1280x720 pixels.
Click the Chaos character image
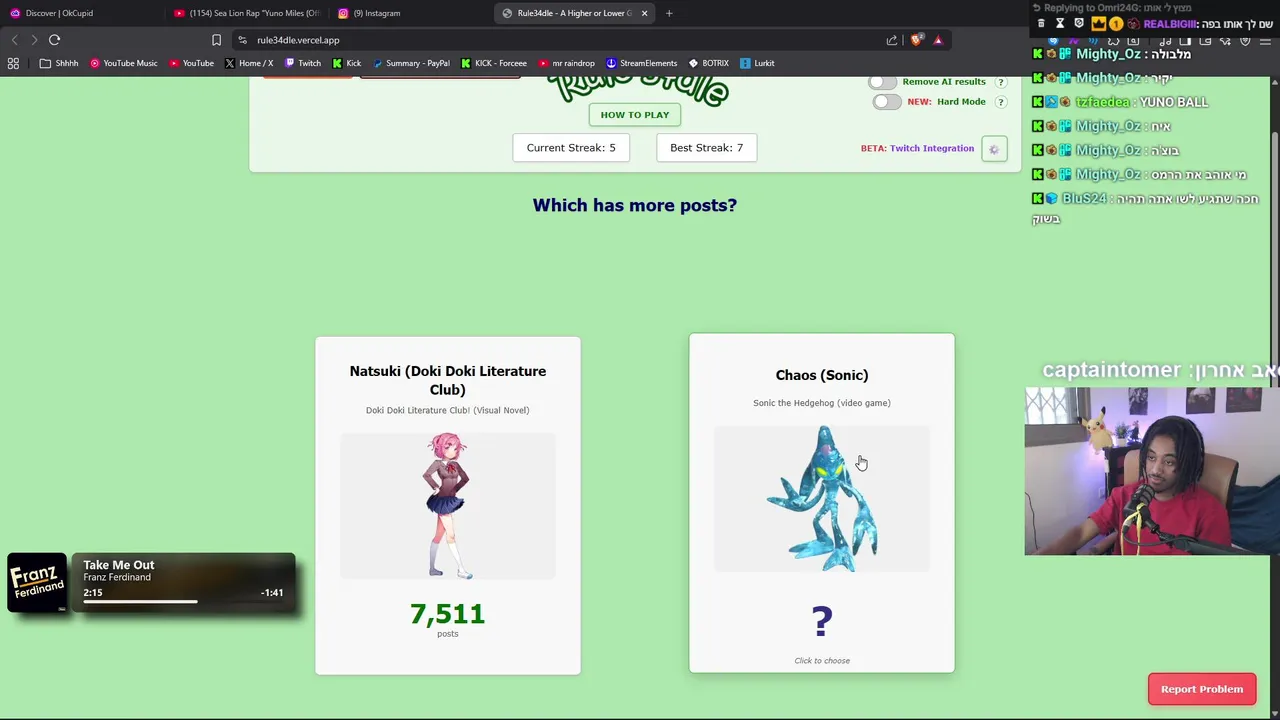click(822, 499)
